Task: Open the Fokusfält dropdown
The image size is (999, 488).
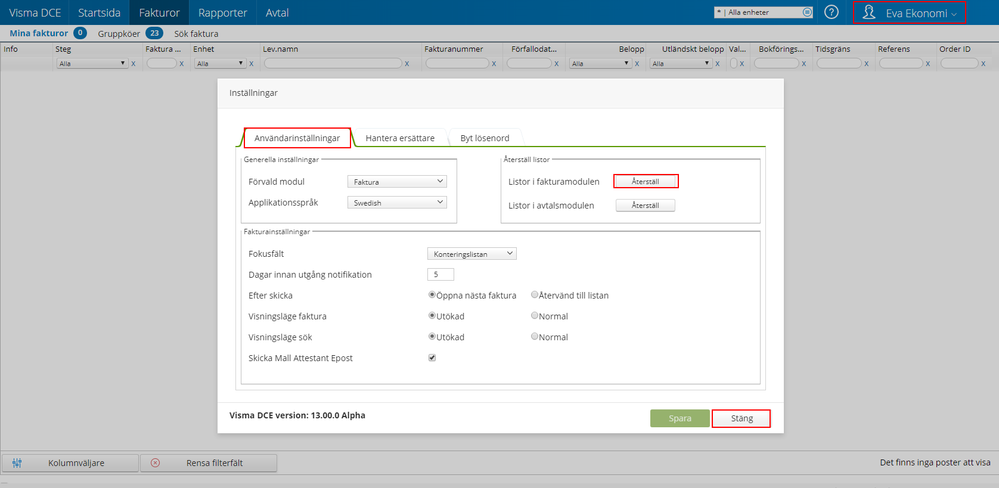Action: (471, 254)
